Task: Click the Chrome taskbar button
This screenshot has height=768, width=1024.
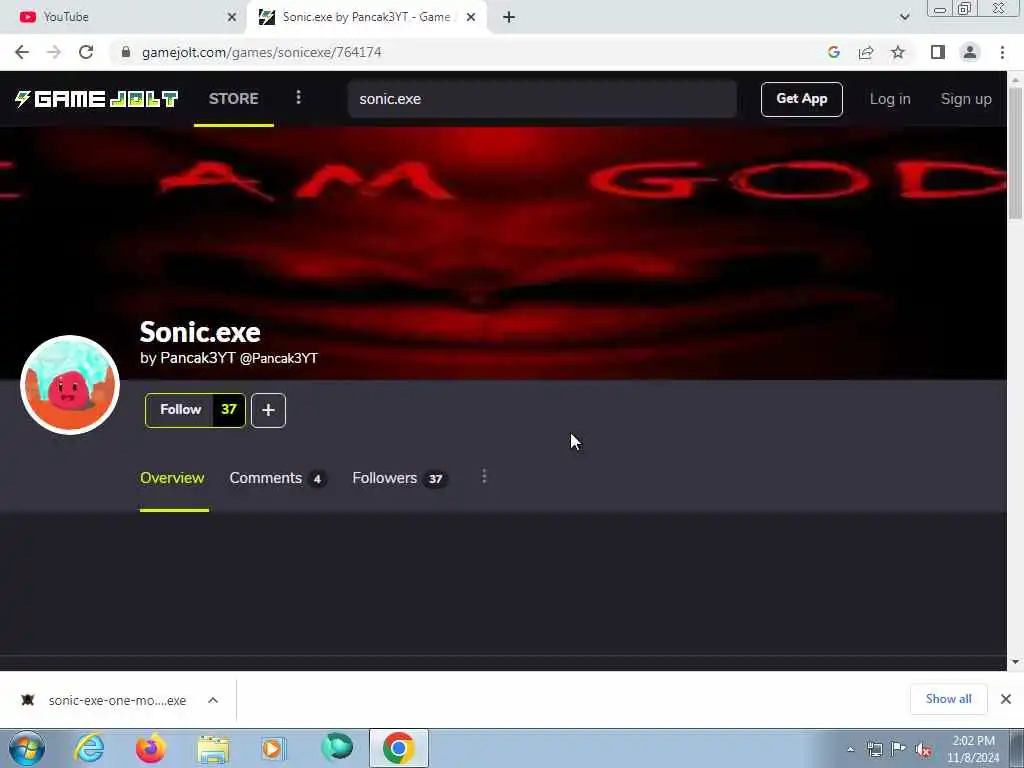Action: (x=399, y=748)
